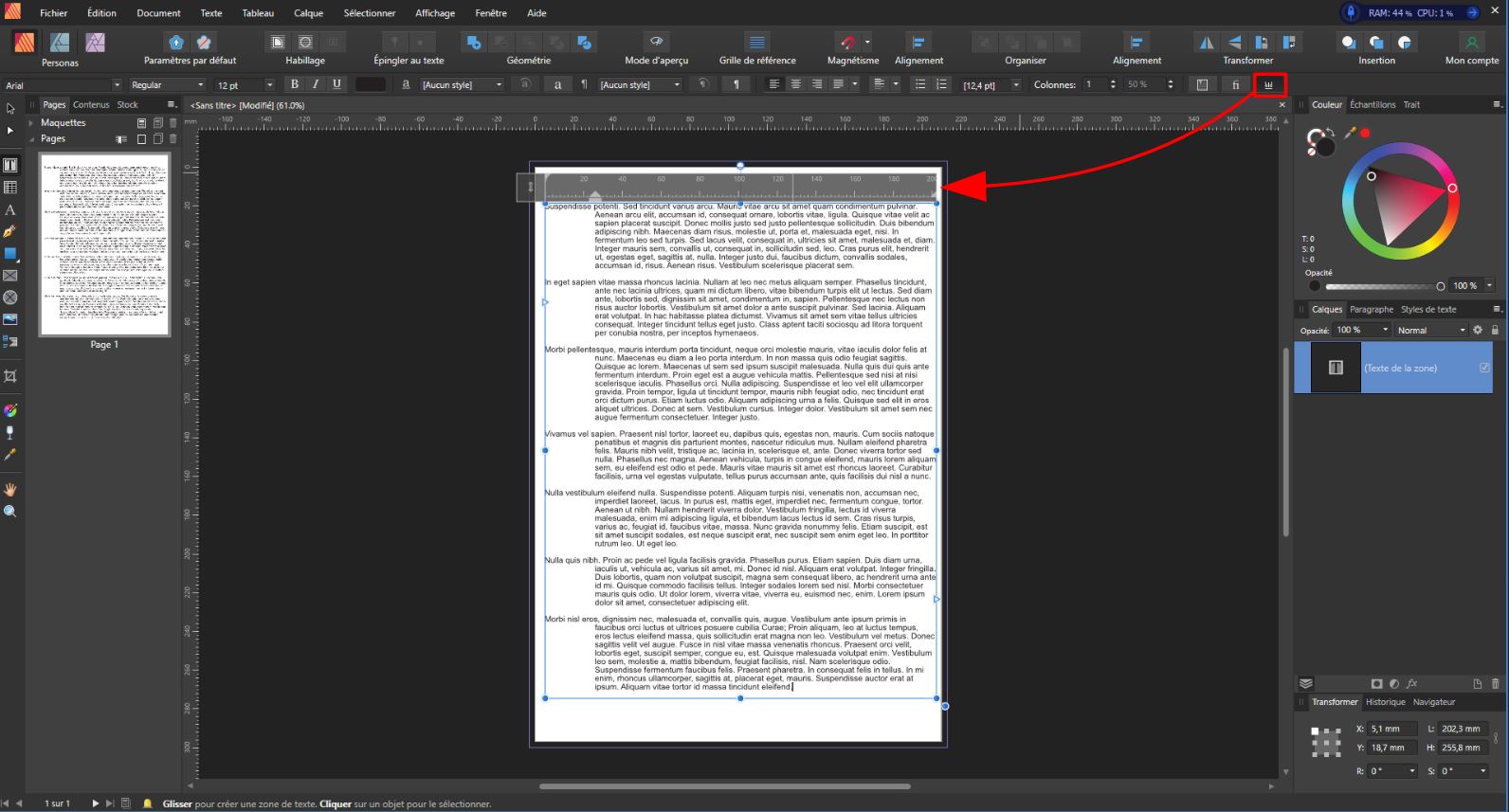Open paragraph style Aucun style dropdown
Image resolution: width=1509 pixels, height=812 pixels.
click(640, 85)
